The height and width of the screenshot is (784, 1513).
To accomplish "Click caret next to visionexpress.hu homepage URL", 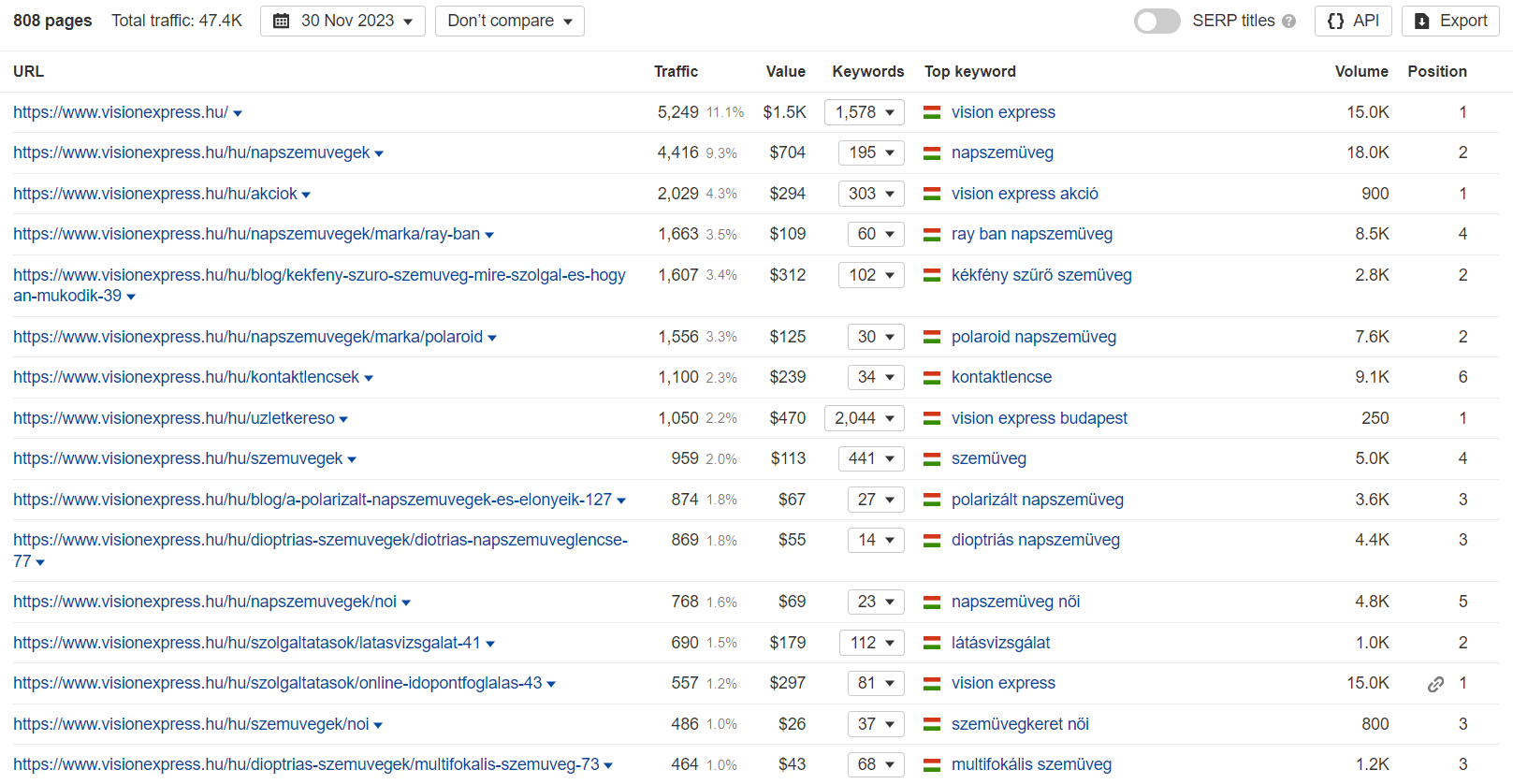I will 238,113.
